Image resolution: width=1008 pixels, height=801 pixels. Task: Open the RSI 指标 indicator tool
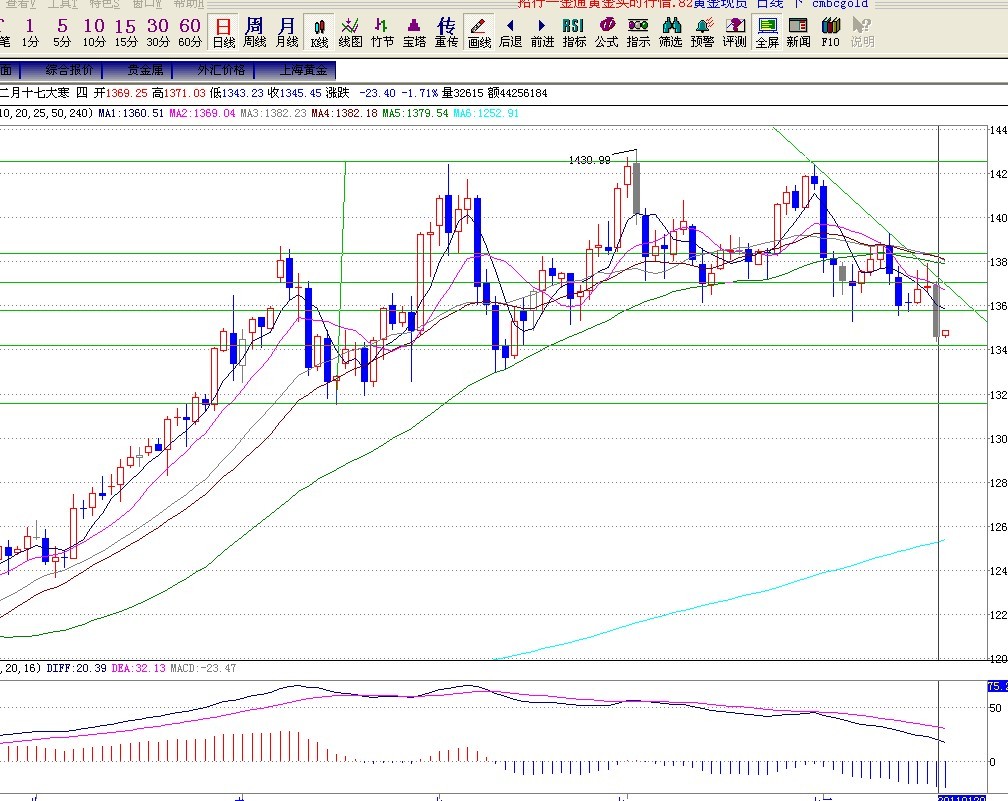point(574,32)
